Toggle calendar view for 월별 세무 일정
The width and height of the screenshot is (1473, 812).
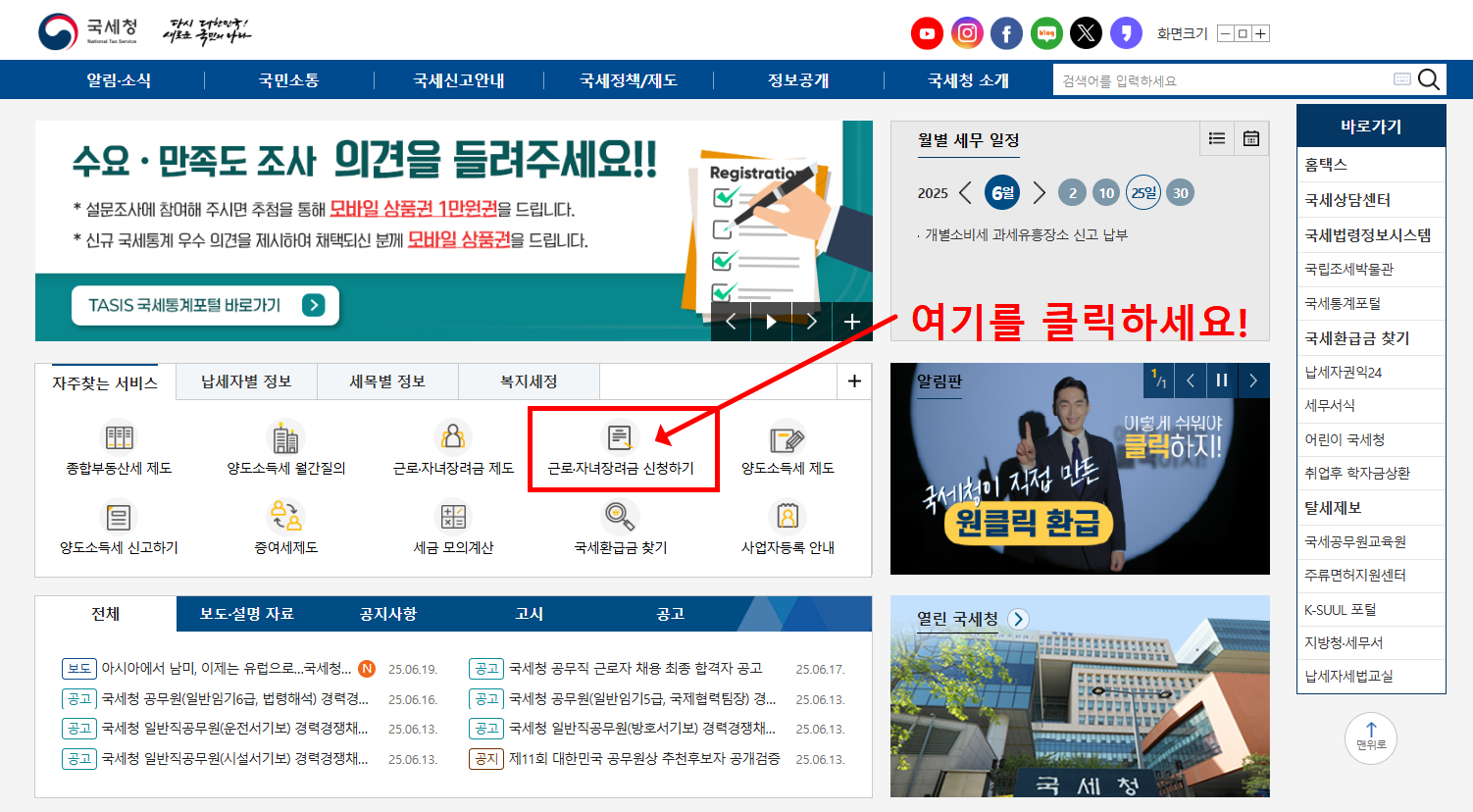coord(1251,138)
